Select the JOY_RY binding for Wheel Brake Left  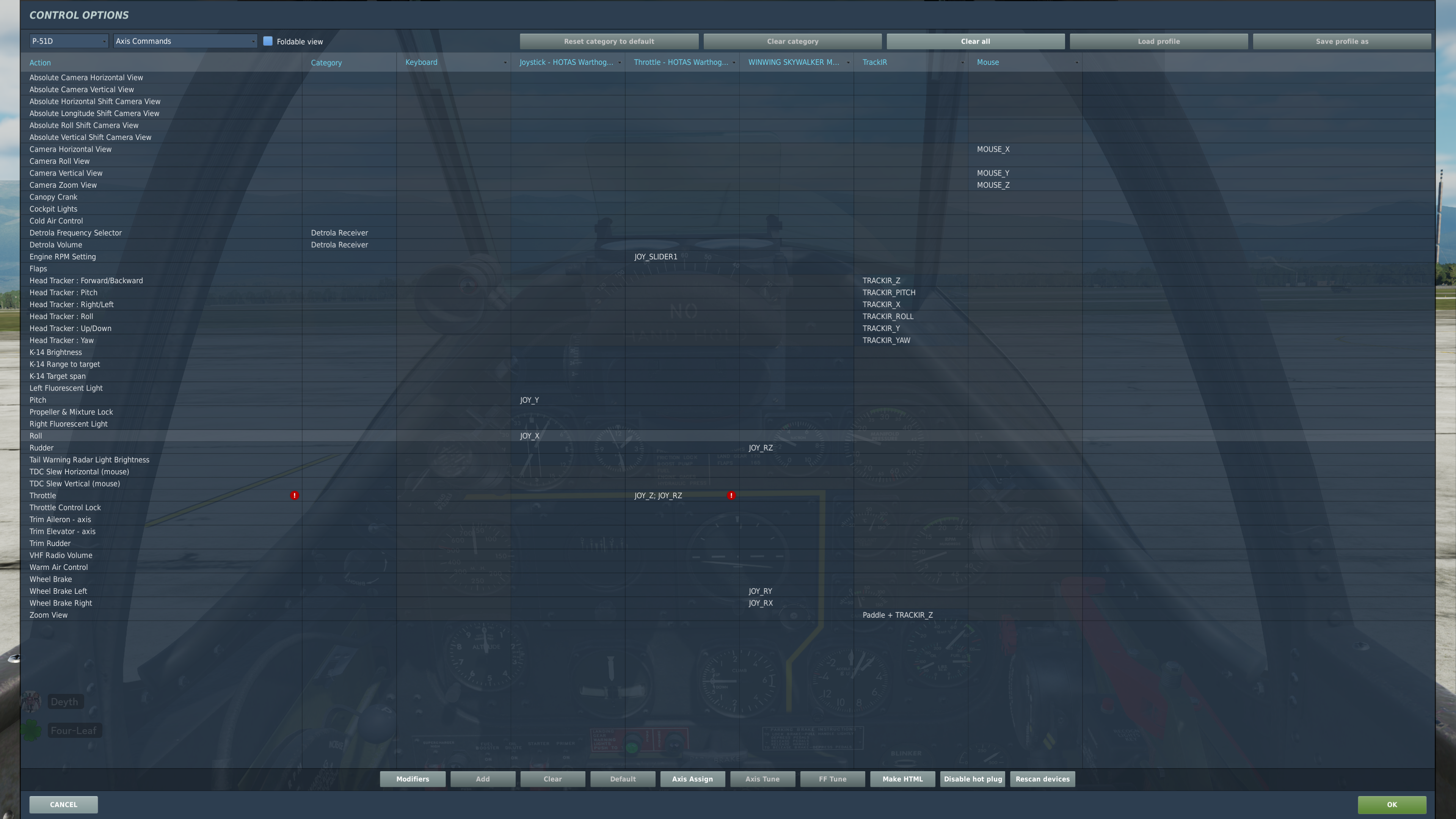point(760,591)
